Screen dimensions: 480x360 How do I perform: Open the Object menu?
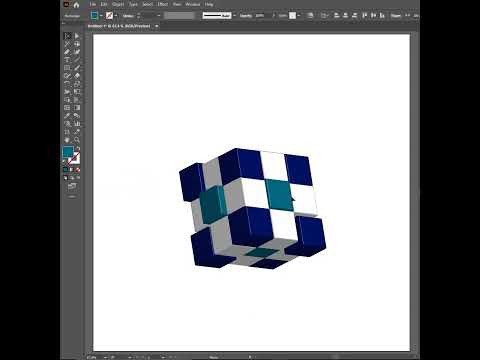(118, 4)
